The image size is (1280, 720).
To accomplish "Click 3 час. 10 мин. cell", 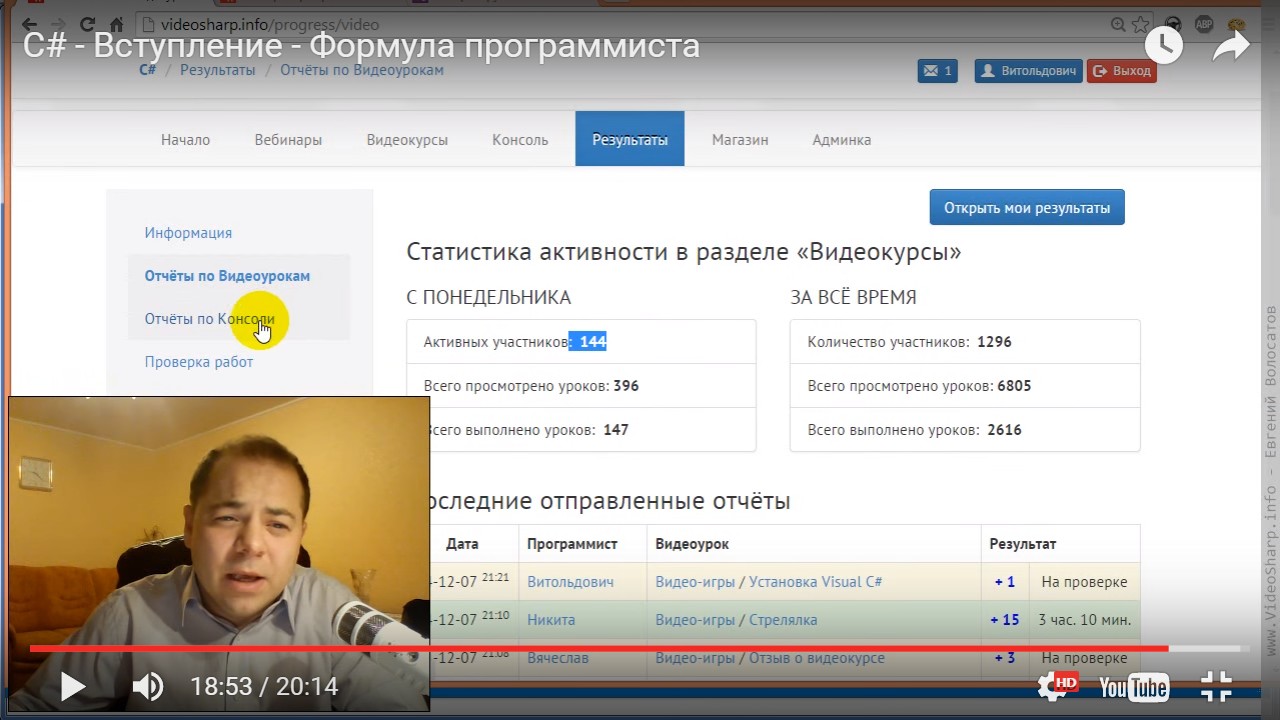I will point(1085,619).
